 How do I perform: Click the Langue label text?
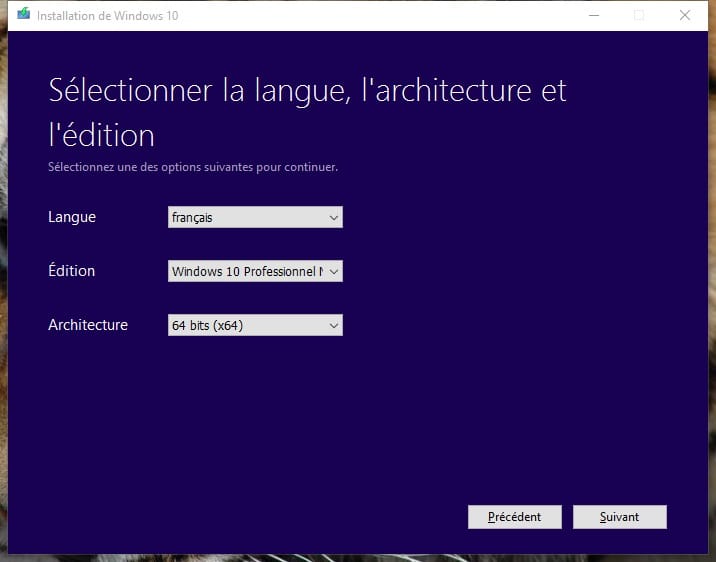pos(72,217)
